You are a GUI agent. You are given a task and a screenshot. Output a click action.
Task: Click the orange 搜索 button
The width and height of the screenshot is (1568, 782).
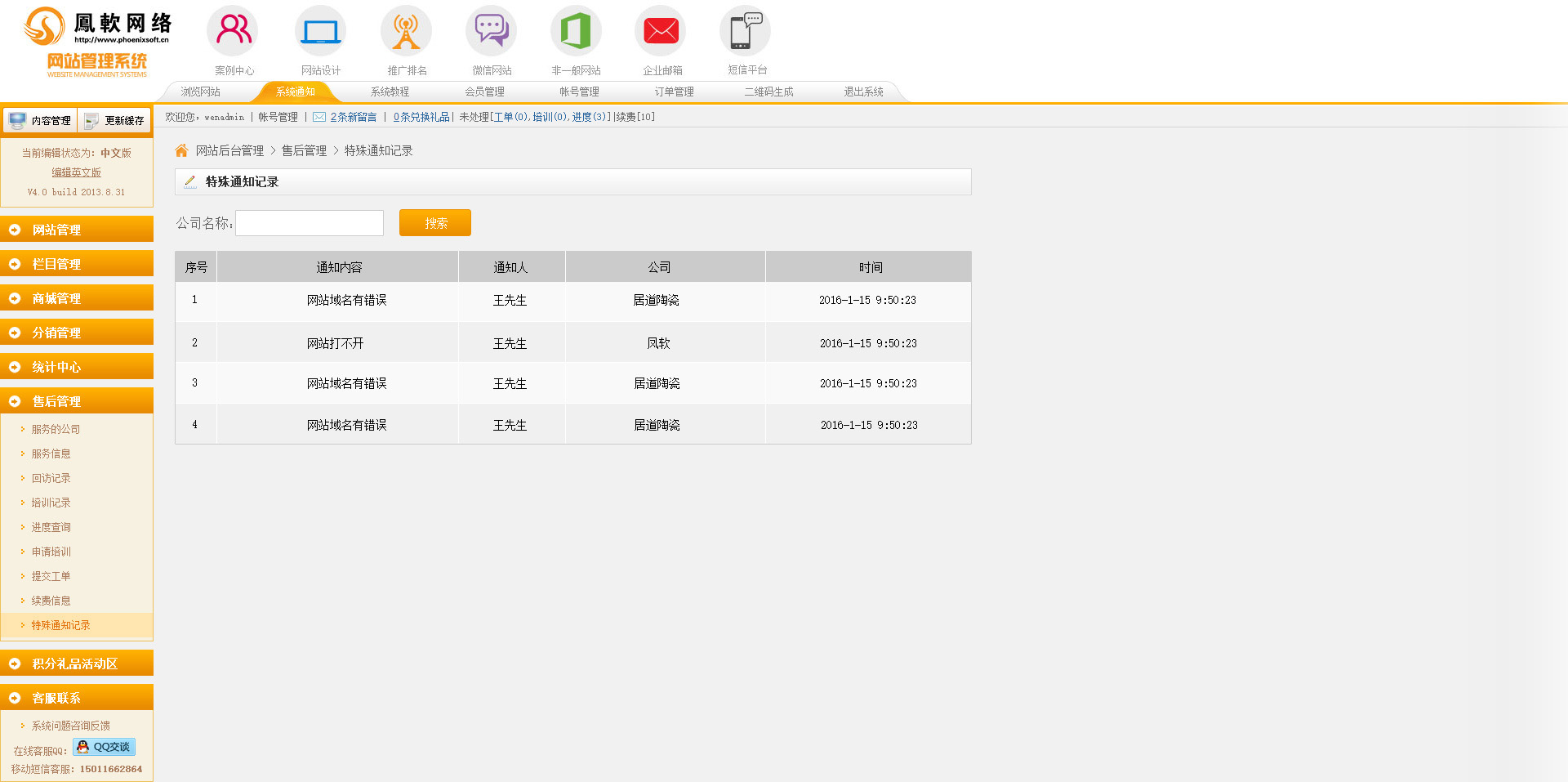tap(434, 223)
